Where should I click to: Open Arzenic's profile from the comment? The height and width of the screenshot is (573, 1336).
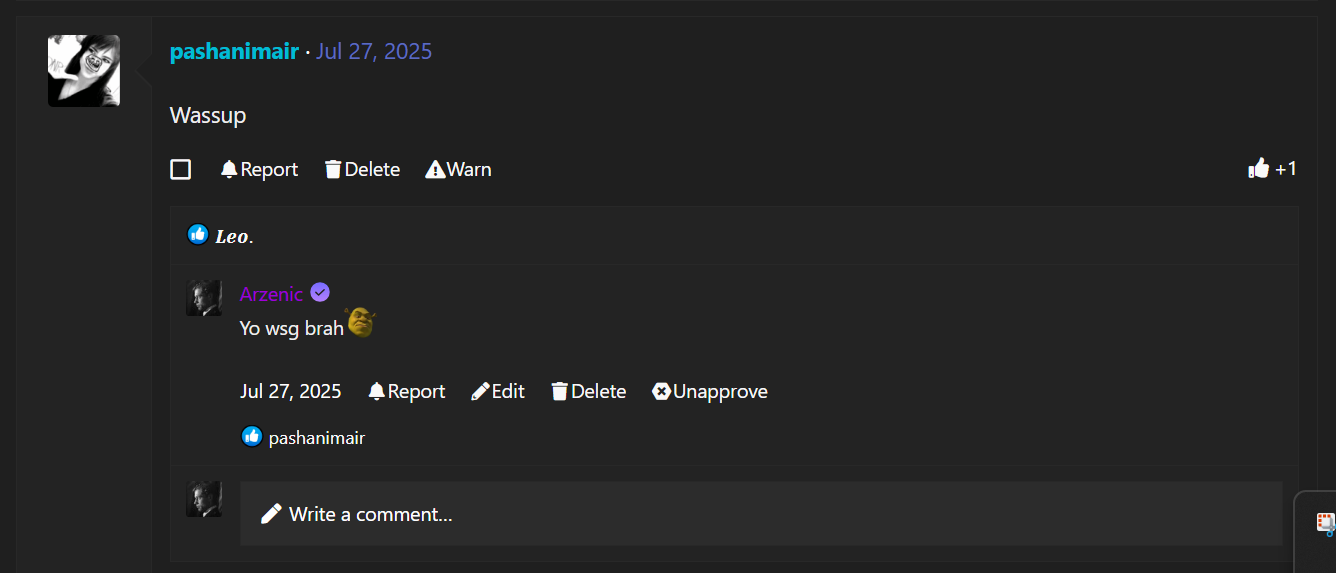click(271, 294)
